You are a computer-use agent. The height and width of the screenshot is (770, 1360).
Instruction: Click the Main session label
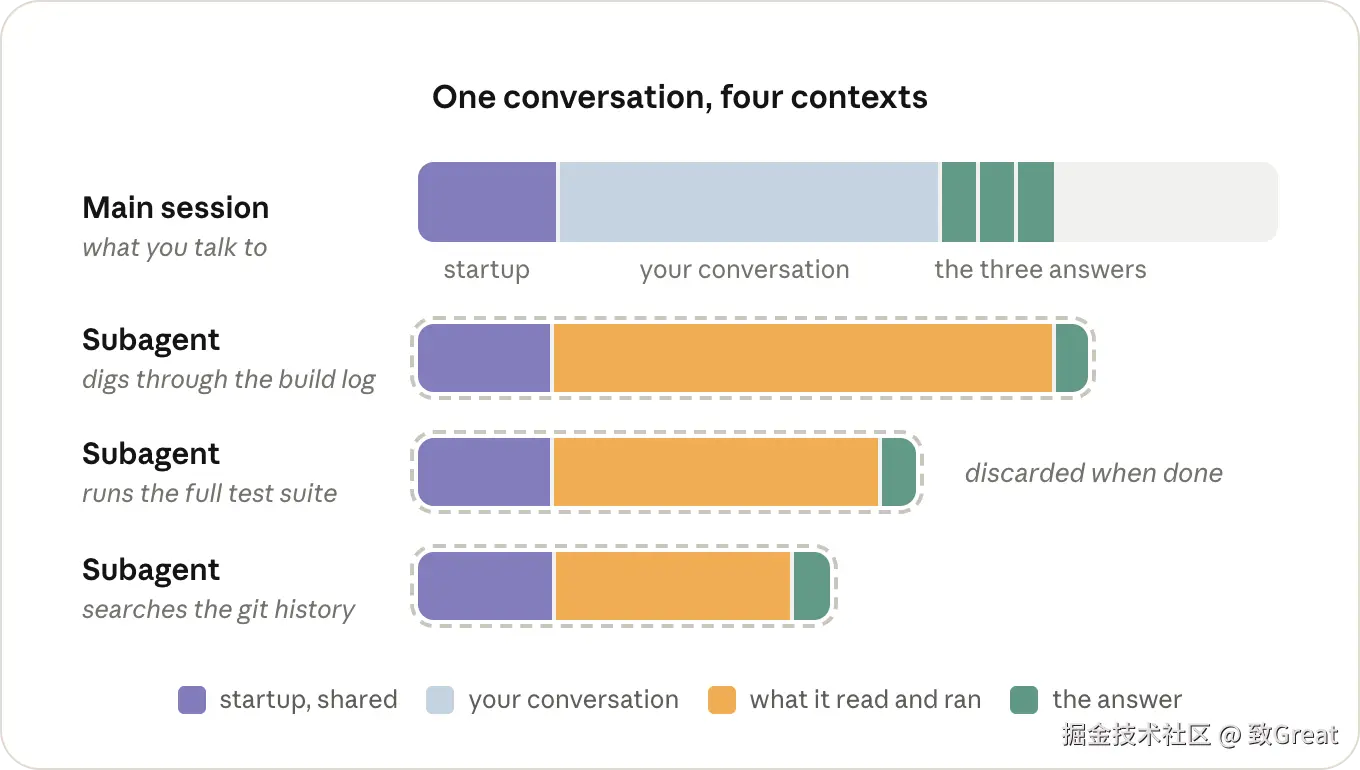click(176, 208)
